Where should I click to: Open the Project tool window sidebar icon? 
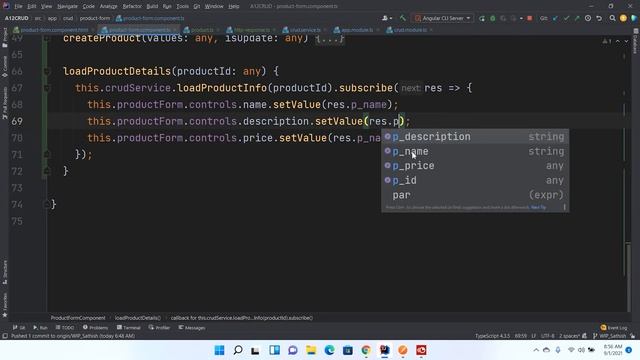click(x=5, y=38)
